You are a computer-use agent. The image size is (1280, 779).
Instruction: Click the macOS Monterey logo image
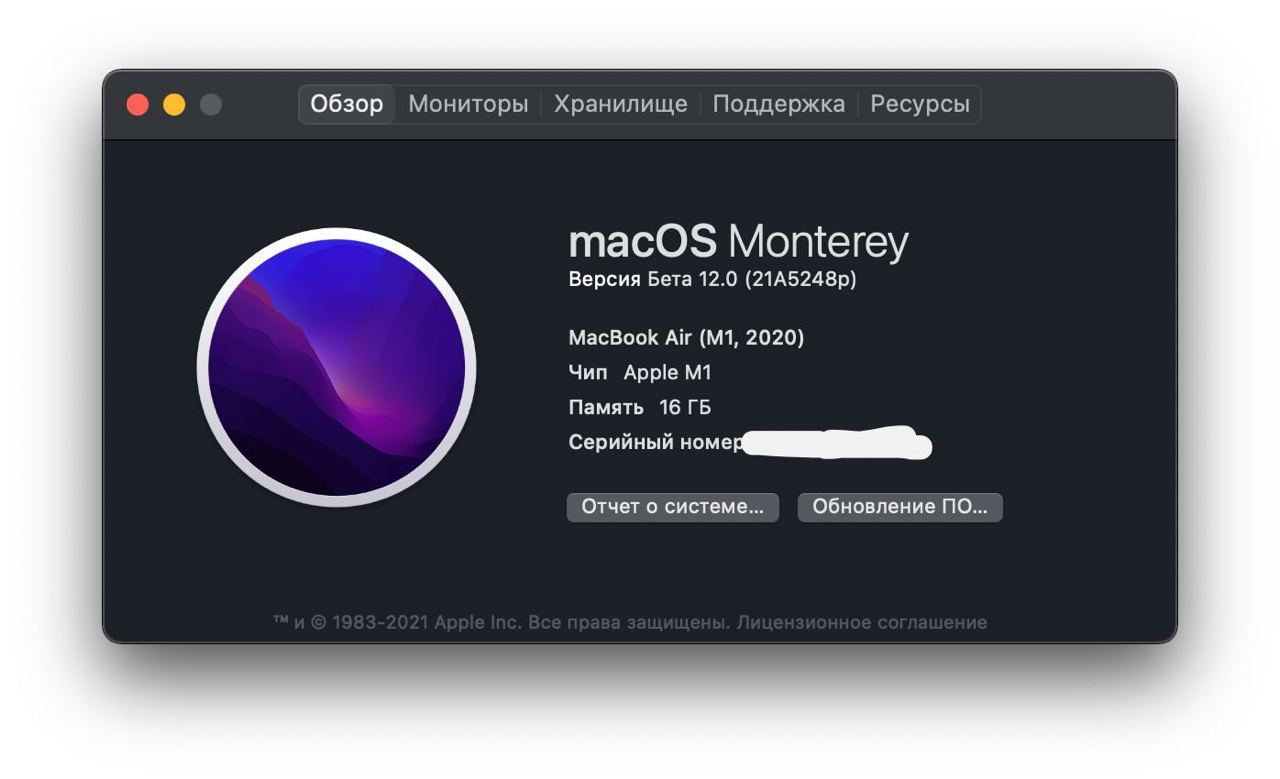(337, 367)
